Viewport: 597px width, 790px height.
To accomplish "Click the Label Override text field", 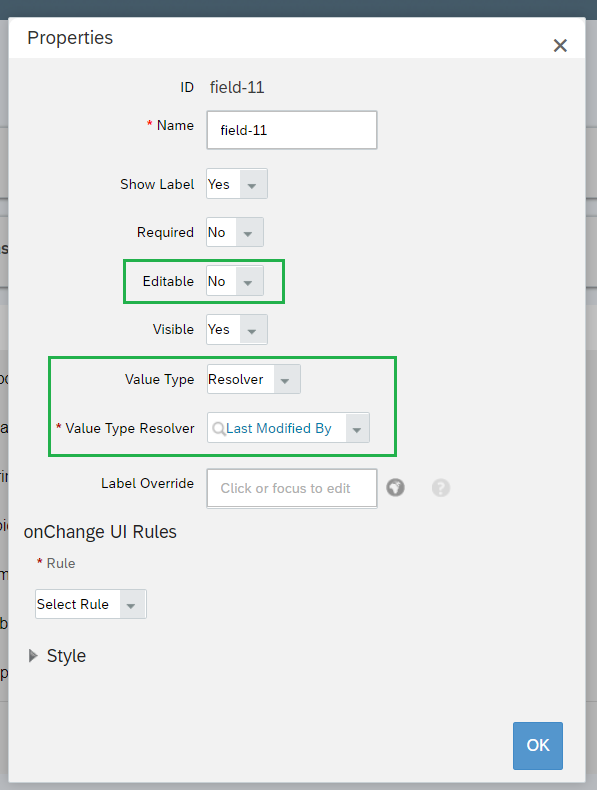I will [292, 488].
